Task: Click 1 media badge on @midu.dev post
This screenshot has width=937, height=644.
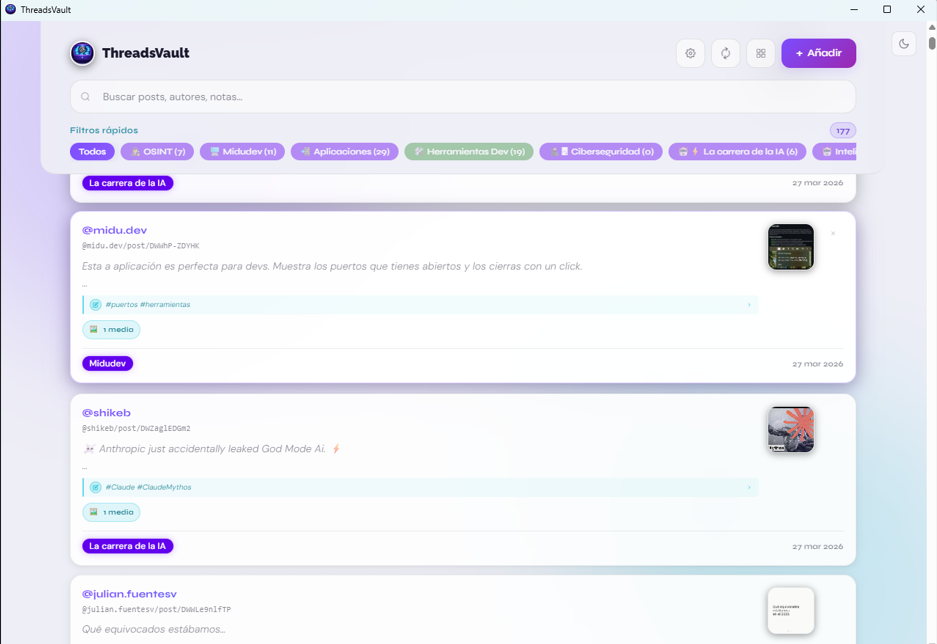Action: (x=111, y=330)
